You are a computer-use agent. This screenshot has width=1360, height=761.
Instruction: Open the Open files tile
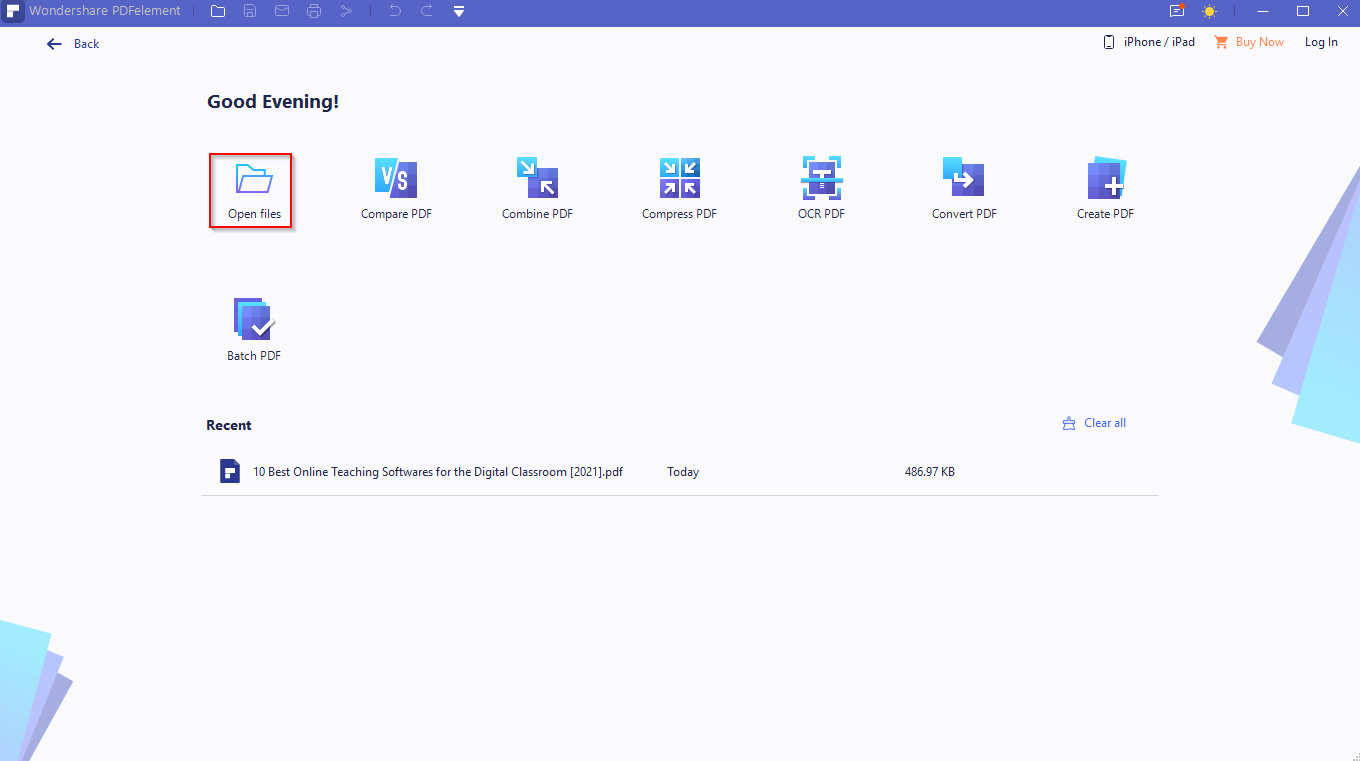pos(251,191)
